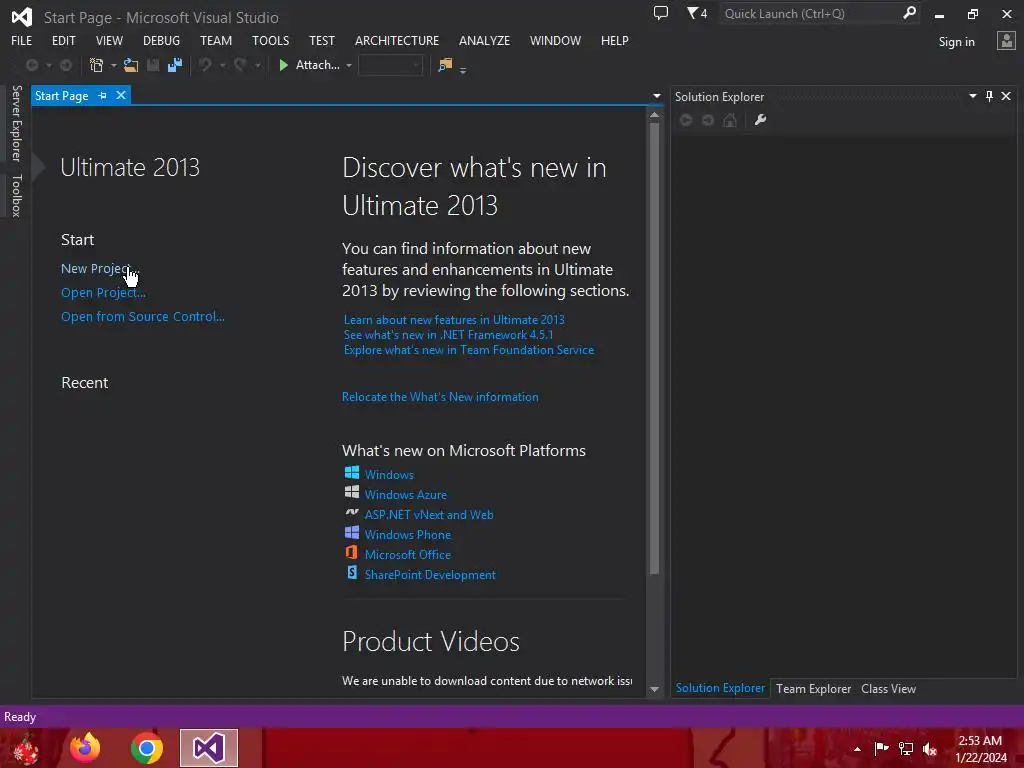Open the New Project icon dropdown arrow
1024x768 pixels.
tap(114, 65)
